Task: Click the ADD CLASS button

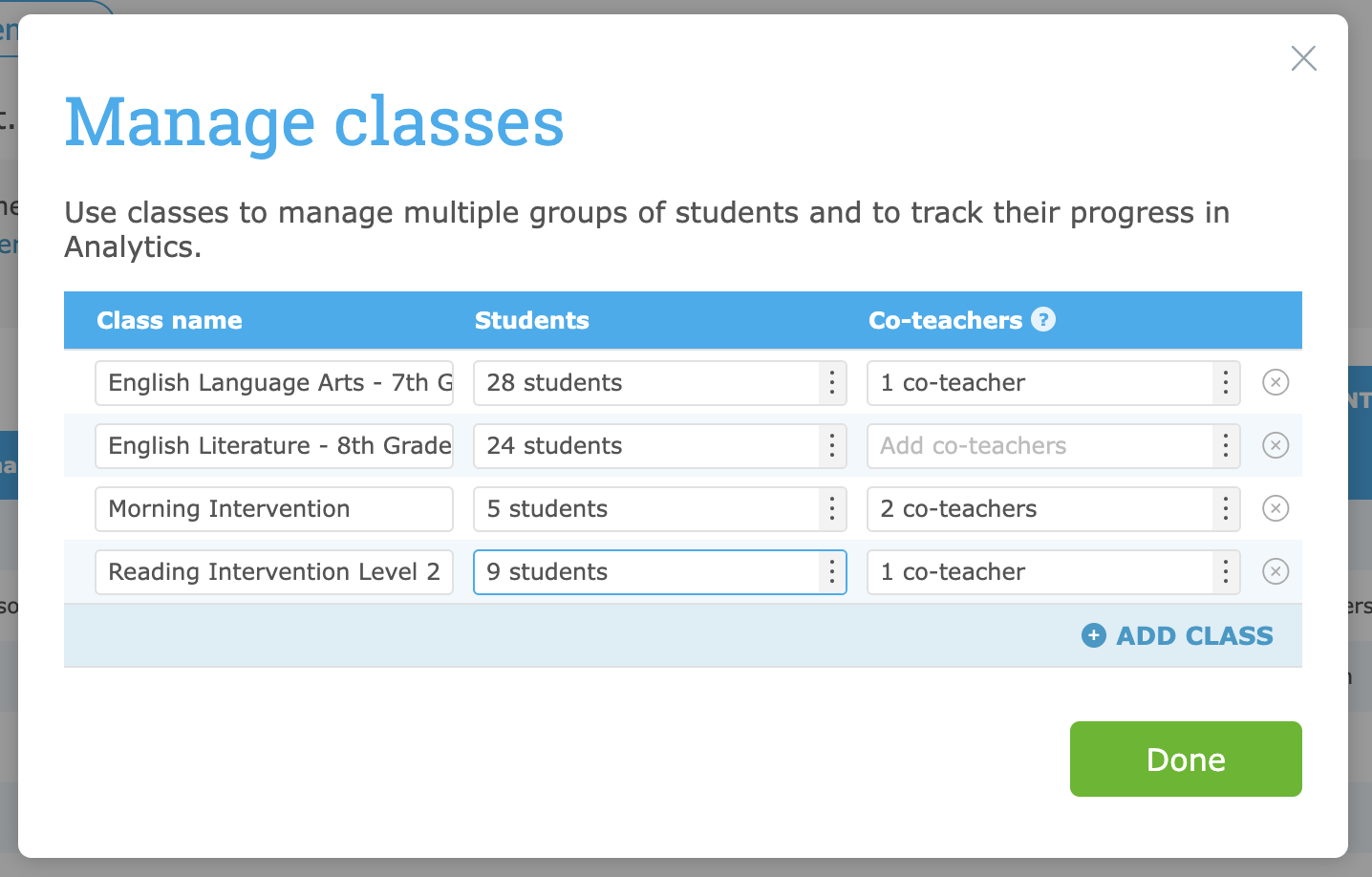Action: click(1177, 635)
